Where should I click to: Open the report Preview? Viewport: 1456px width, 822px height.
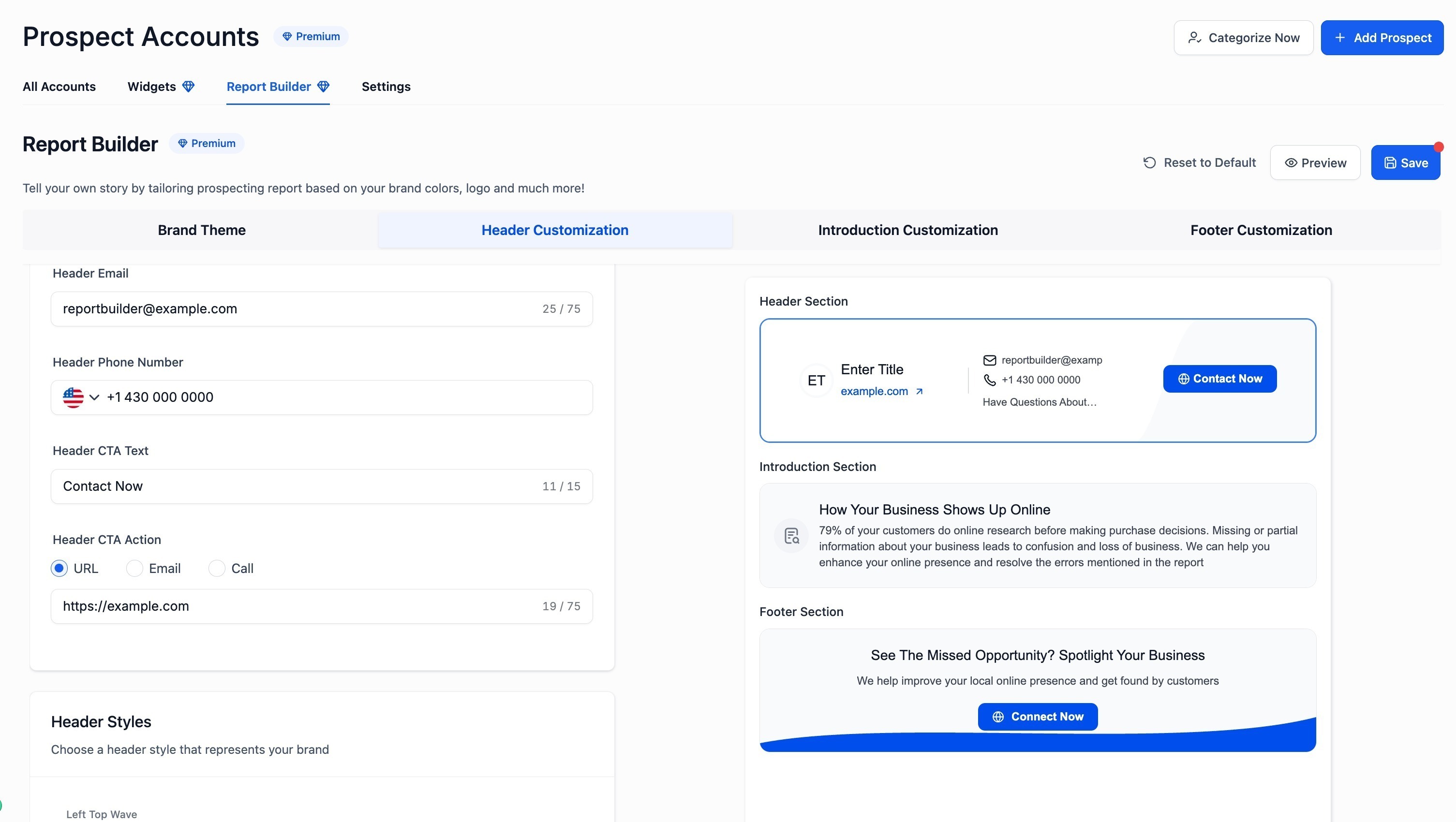coord(1315,162)
